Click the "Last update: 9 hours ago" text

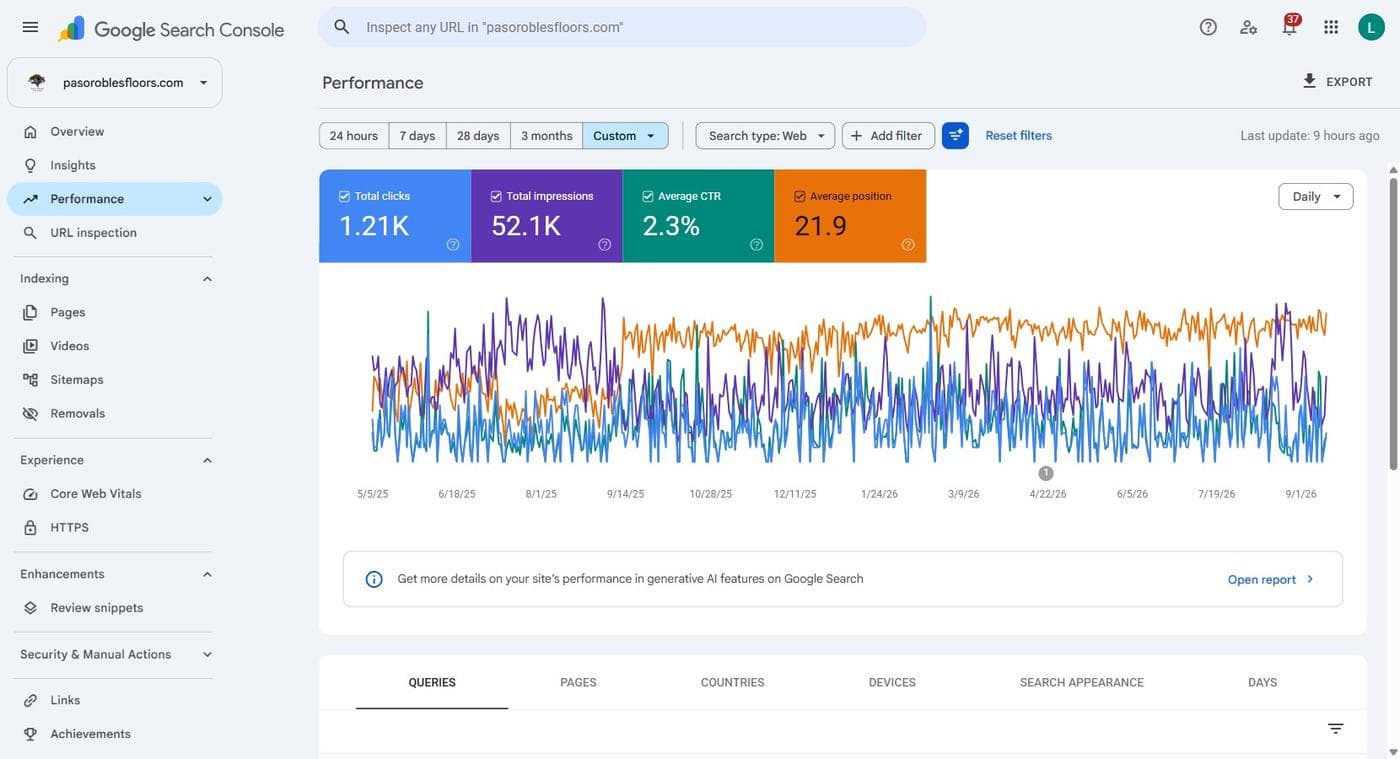point(1310,135)
